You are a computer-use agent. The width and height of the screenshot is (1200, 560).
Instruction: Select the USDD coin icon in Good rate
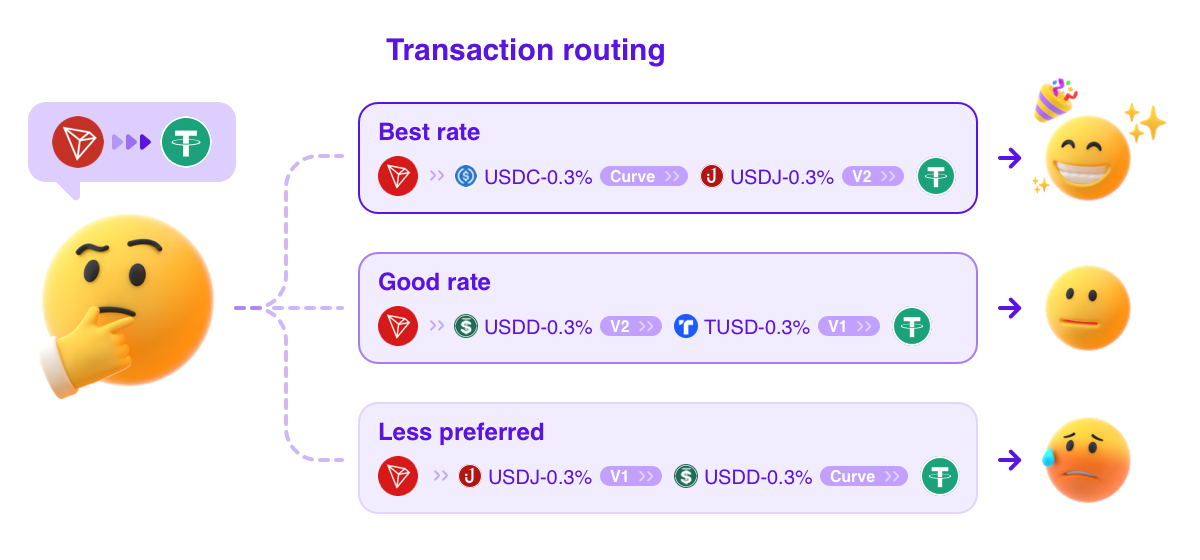(466, 326)
